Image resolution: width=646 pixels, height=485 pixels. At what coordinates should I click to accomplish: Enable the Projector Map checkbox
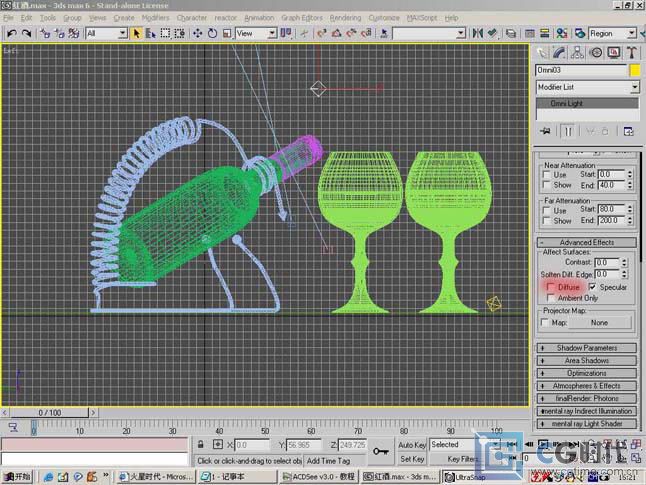(x=545, y=322)
